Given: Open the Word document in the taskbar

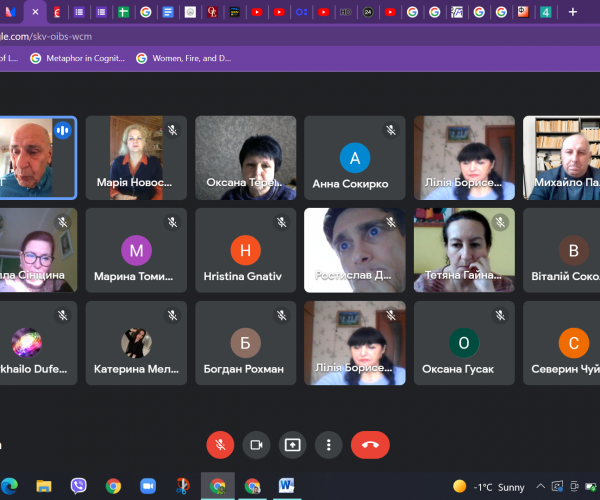Looking at the screenshot, I should [287, 486].
